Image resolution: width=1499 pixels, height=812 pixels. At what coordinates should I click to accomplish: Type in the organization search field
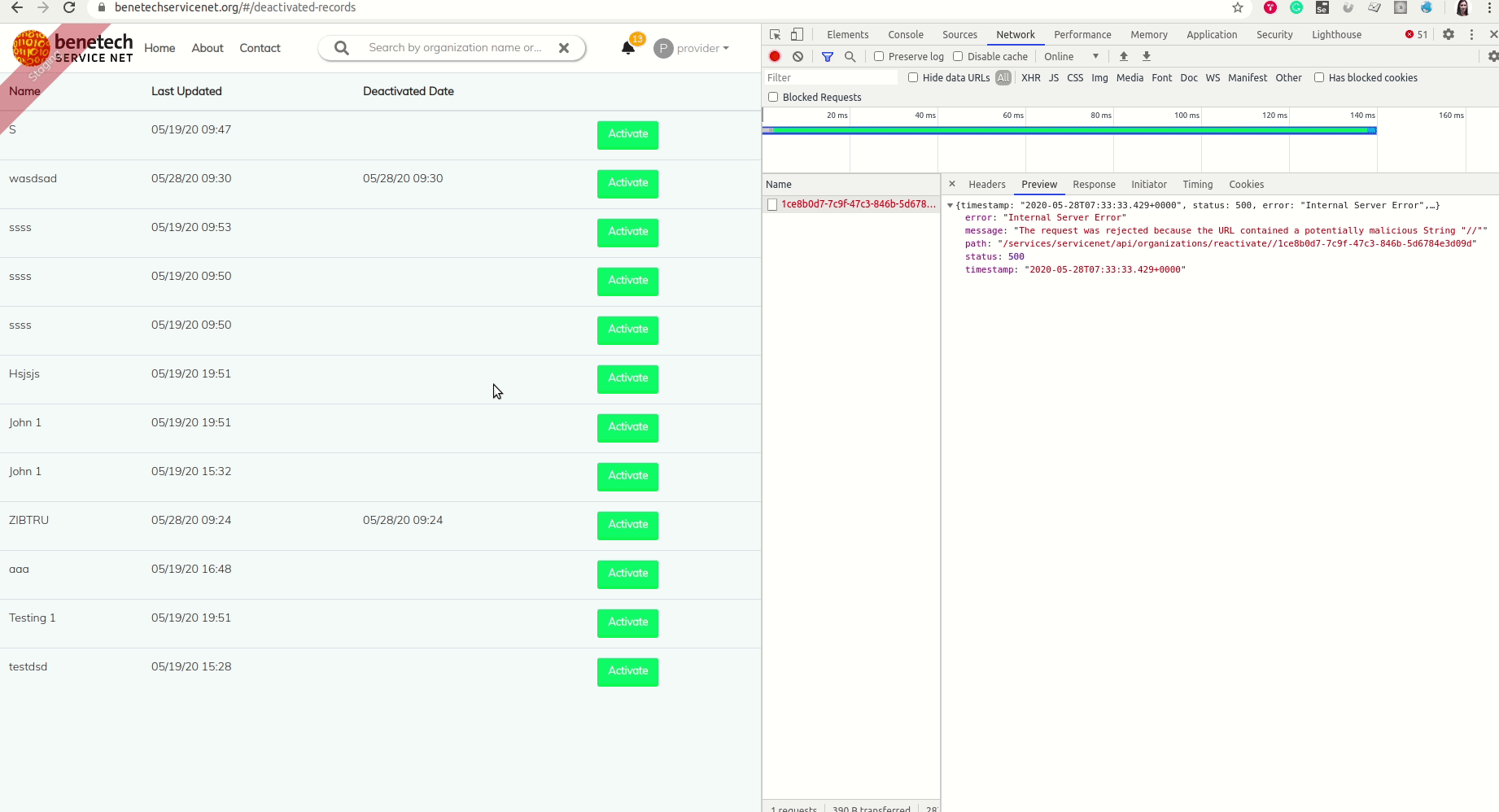coord(456,47)
